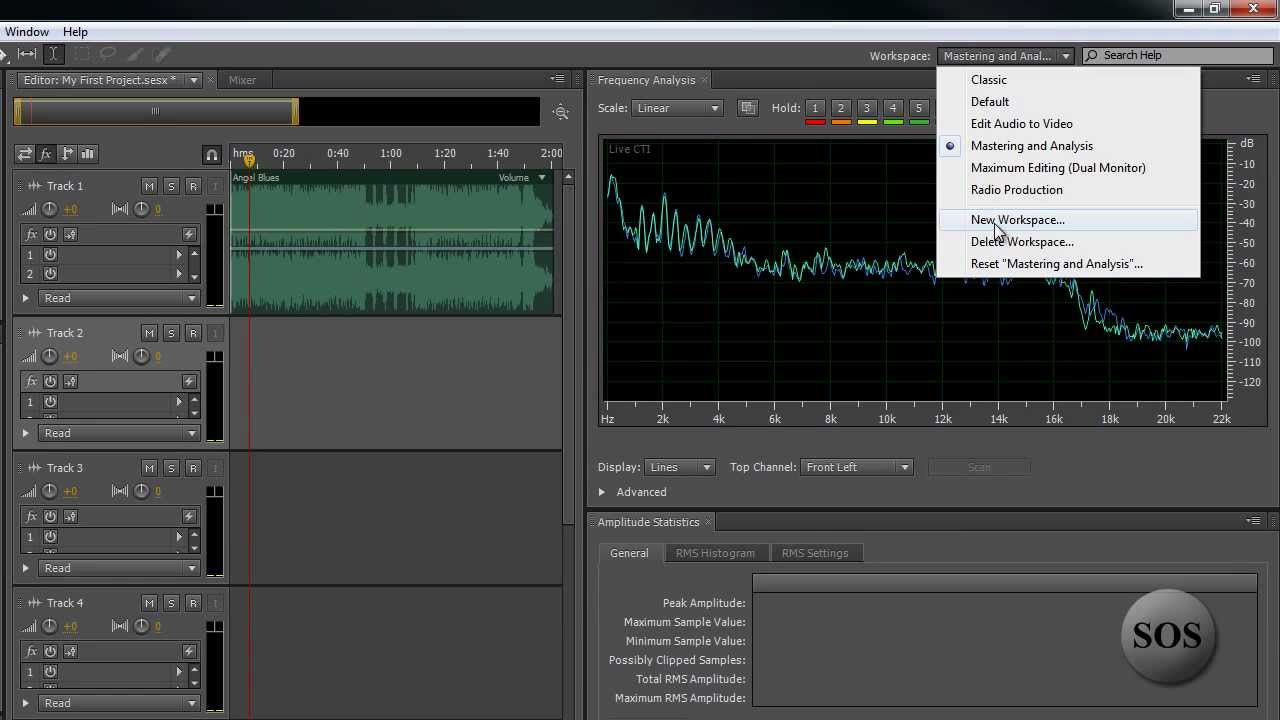Click Track 2 pre-render lightning icon

(x=189, y=381)
